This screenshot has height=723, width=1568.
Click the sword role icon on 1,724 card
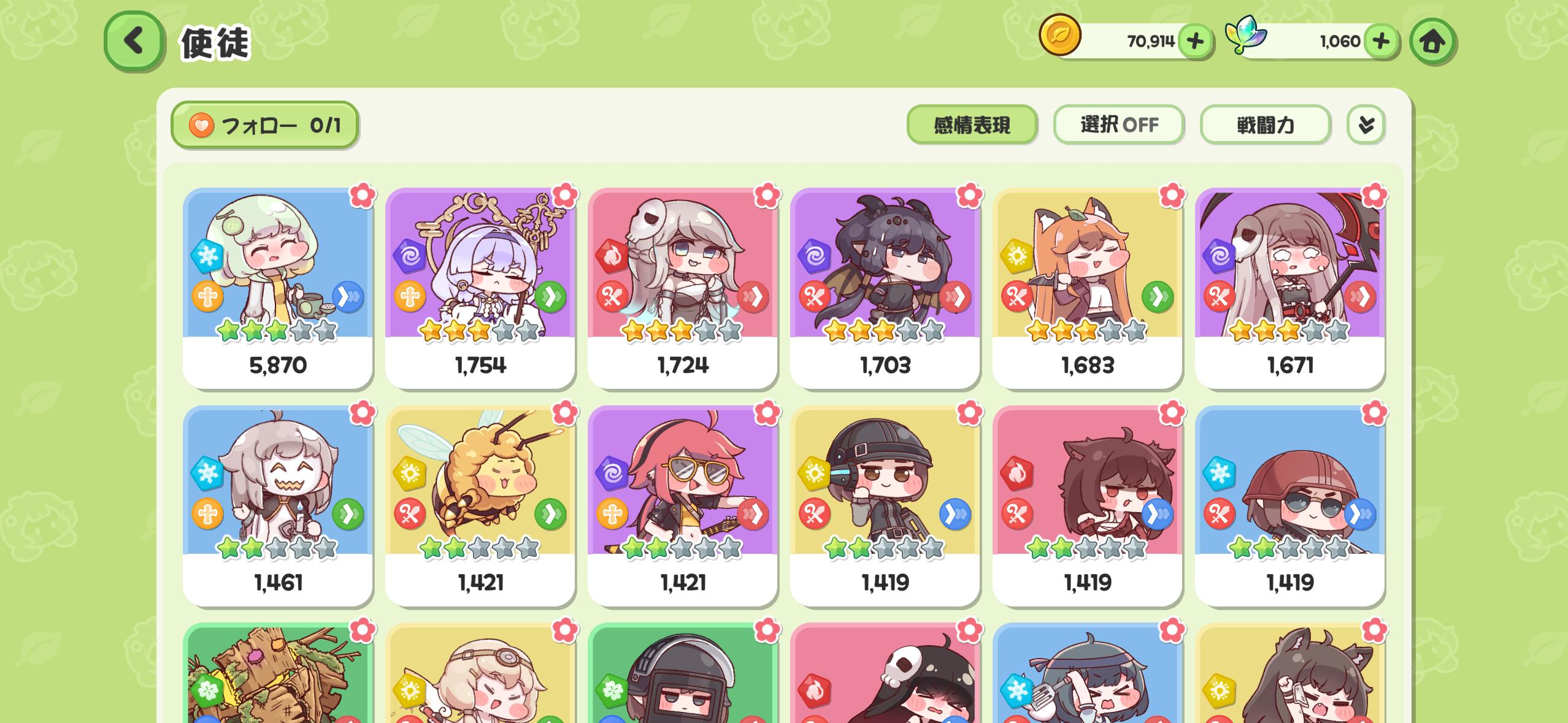(612, 297)
